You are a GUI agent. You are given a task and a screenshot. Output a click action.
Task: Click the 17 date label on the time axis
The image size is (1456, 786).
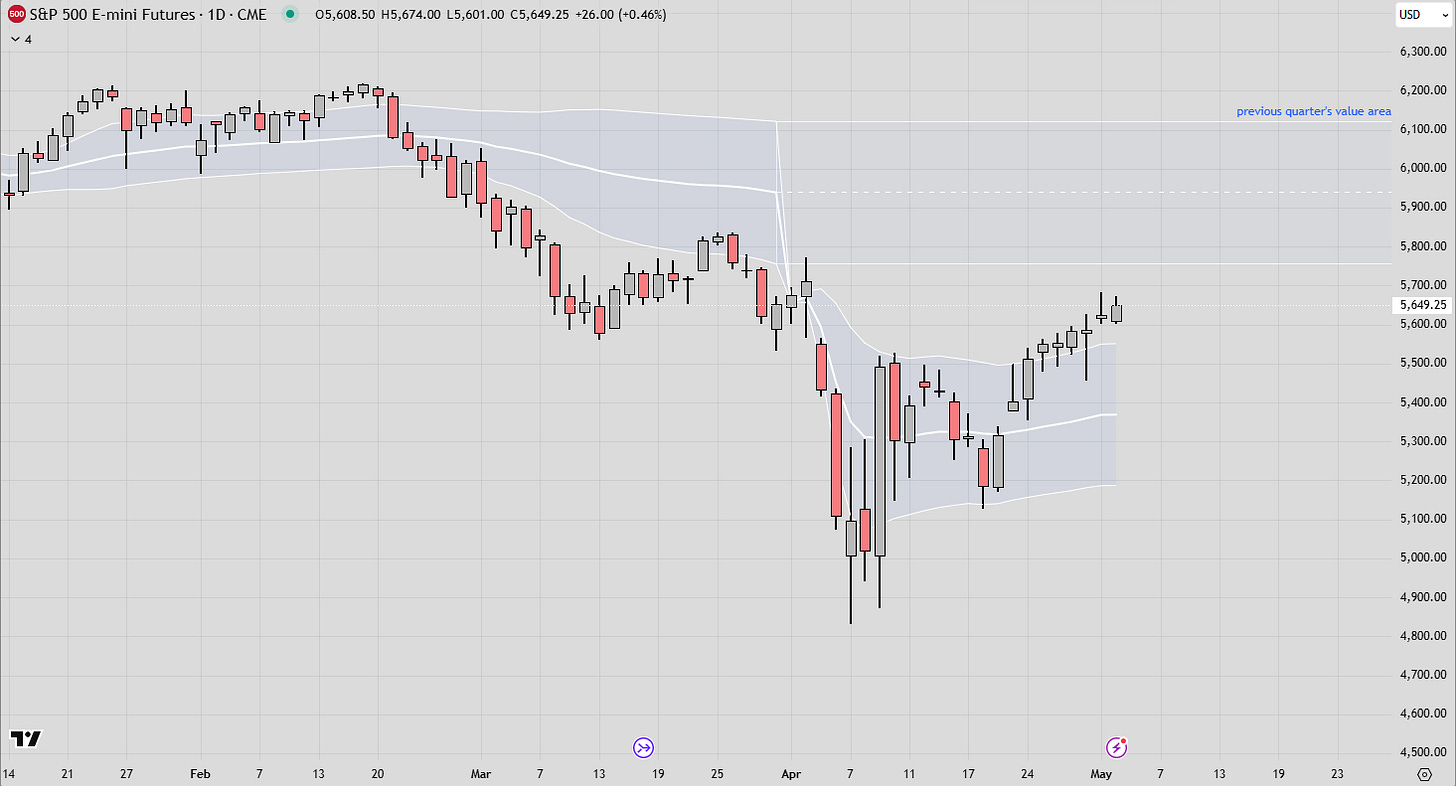967,774
